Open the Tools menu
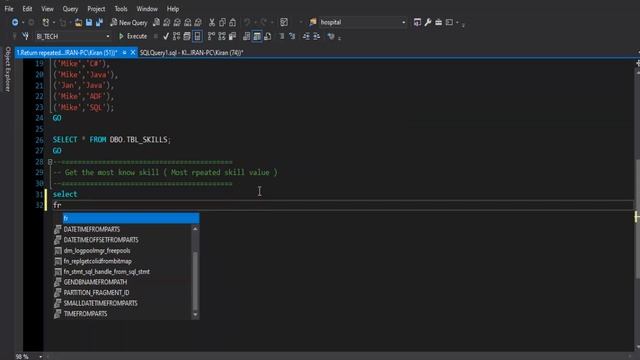 [x=121, y=9]
